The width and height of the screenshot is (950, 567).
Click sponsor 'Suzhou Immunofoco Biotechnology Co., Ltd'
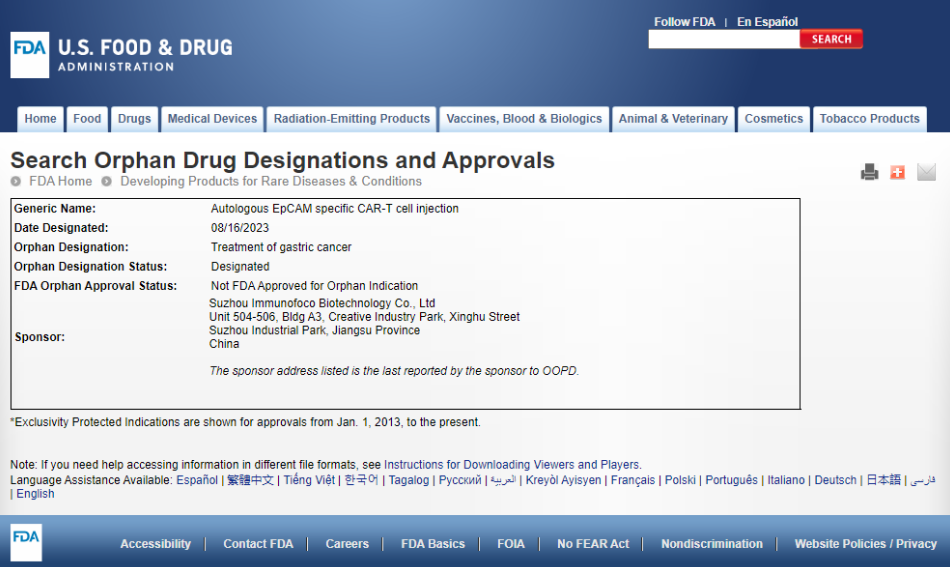(x=322, y=303)
